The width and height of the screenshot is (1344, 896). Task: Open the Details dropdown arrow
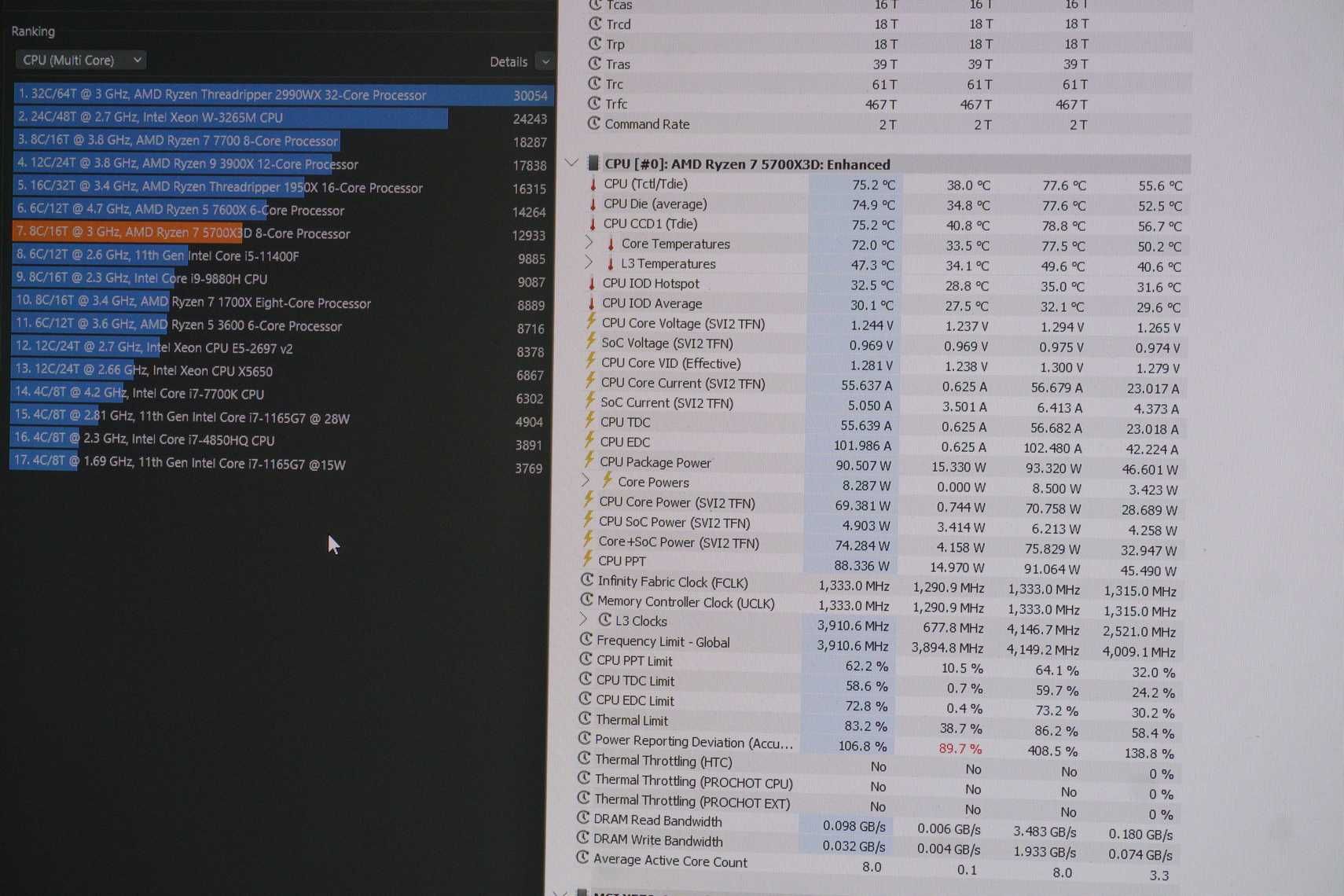click(x=545, y=61)
